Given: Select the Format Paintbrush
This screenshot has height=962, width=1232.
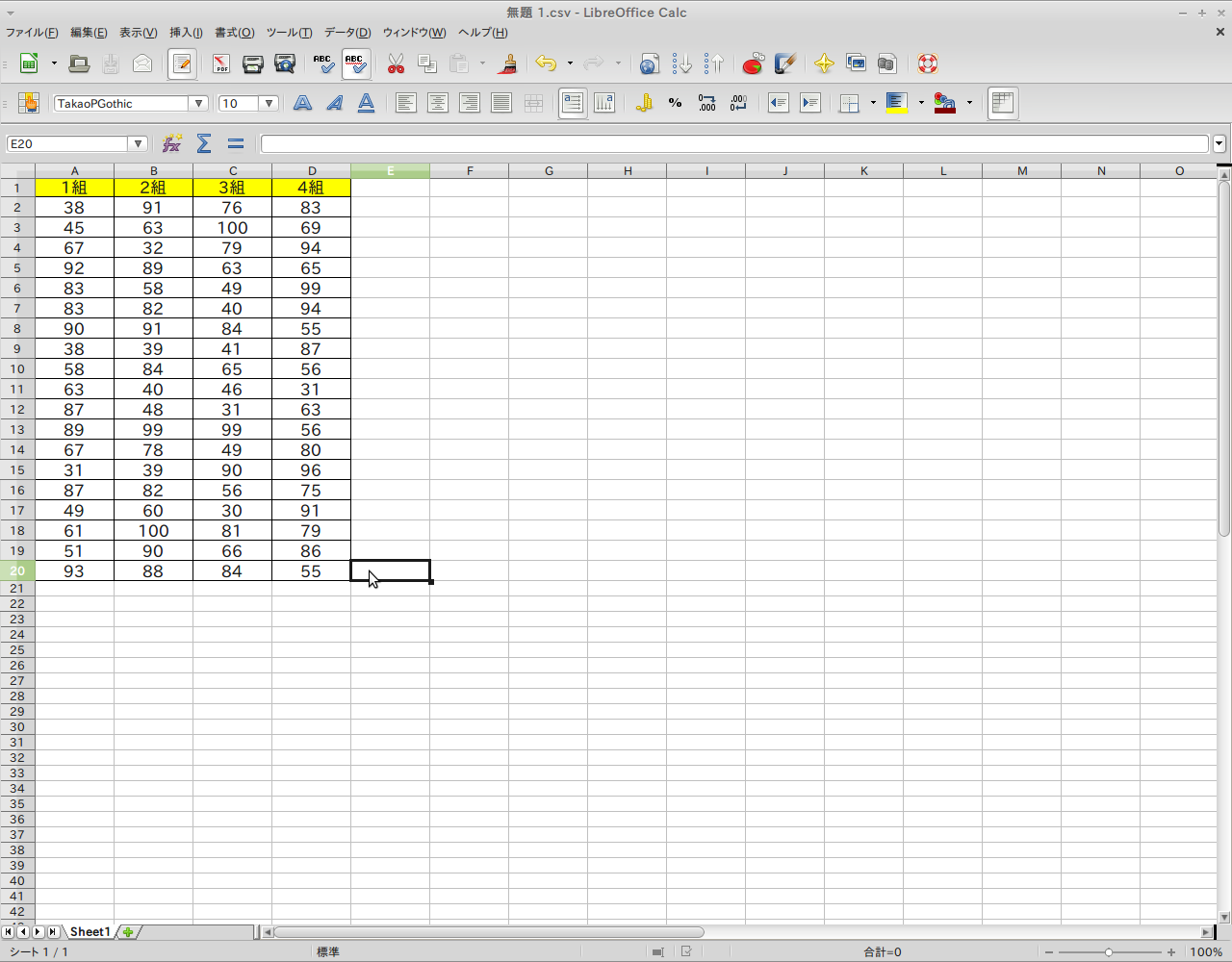Looking at the screenshot, I should pyautogui.click(x=509, y=63).
